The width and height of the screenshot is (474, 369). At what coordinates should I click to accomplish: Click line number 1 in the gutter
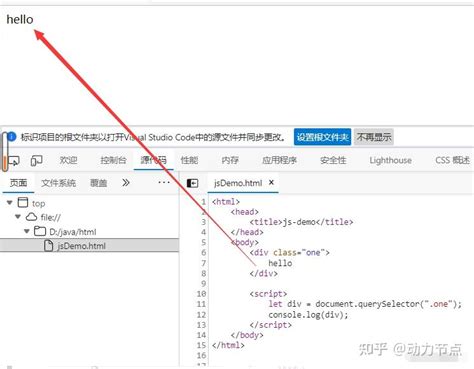point(203,202)
